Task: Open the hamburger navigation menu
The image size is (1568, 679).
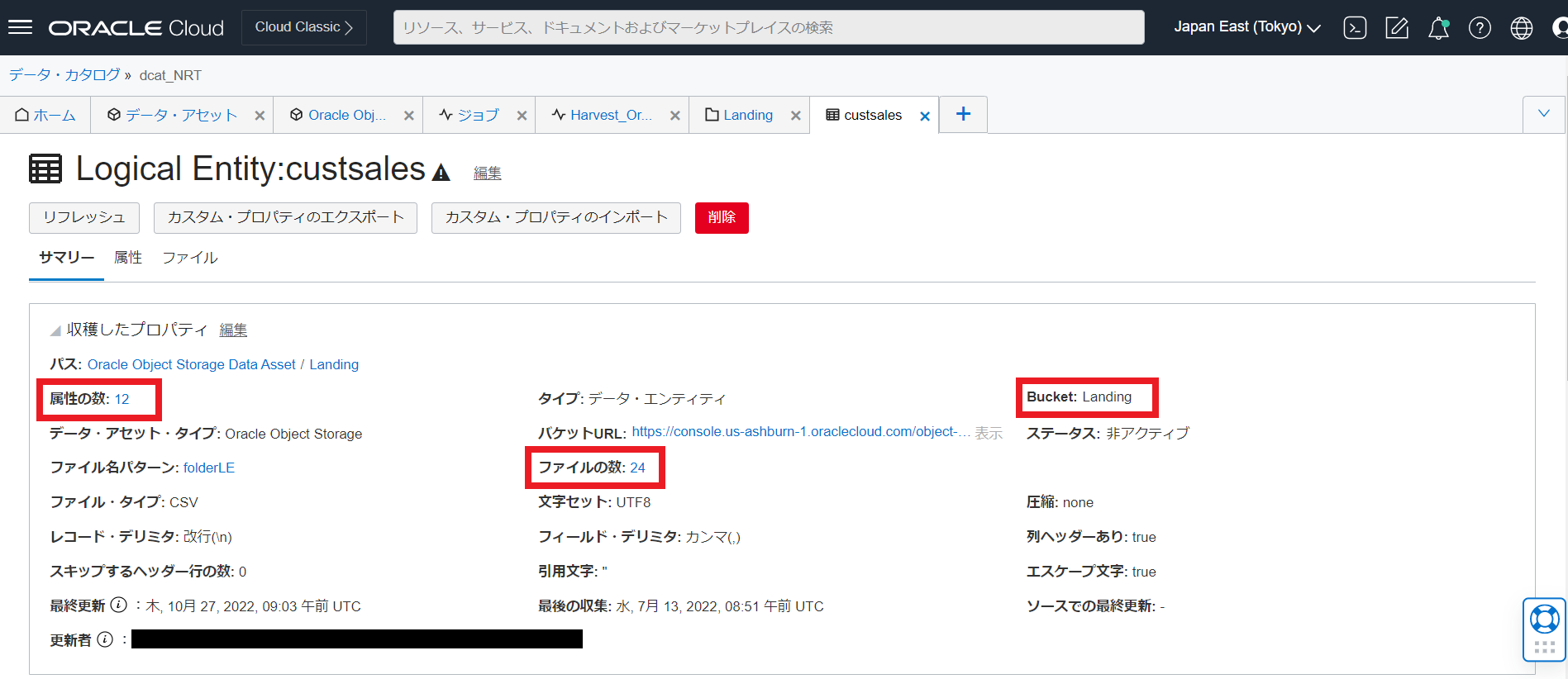Action: click(x=20, y=27)
